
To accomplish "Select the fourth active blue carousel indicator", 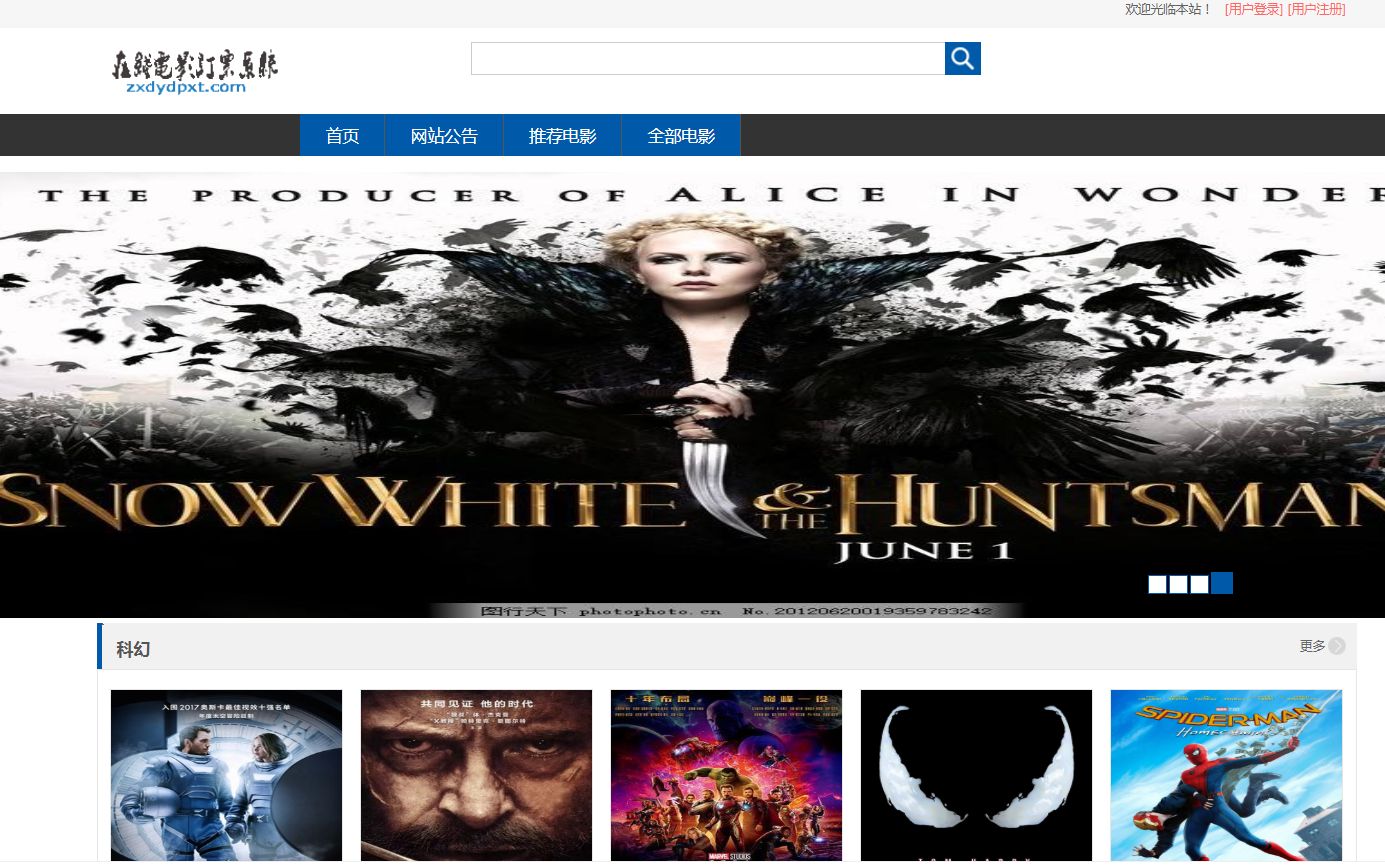I will 1222,583.
